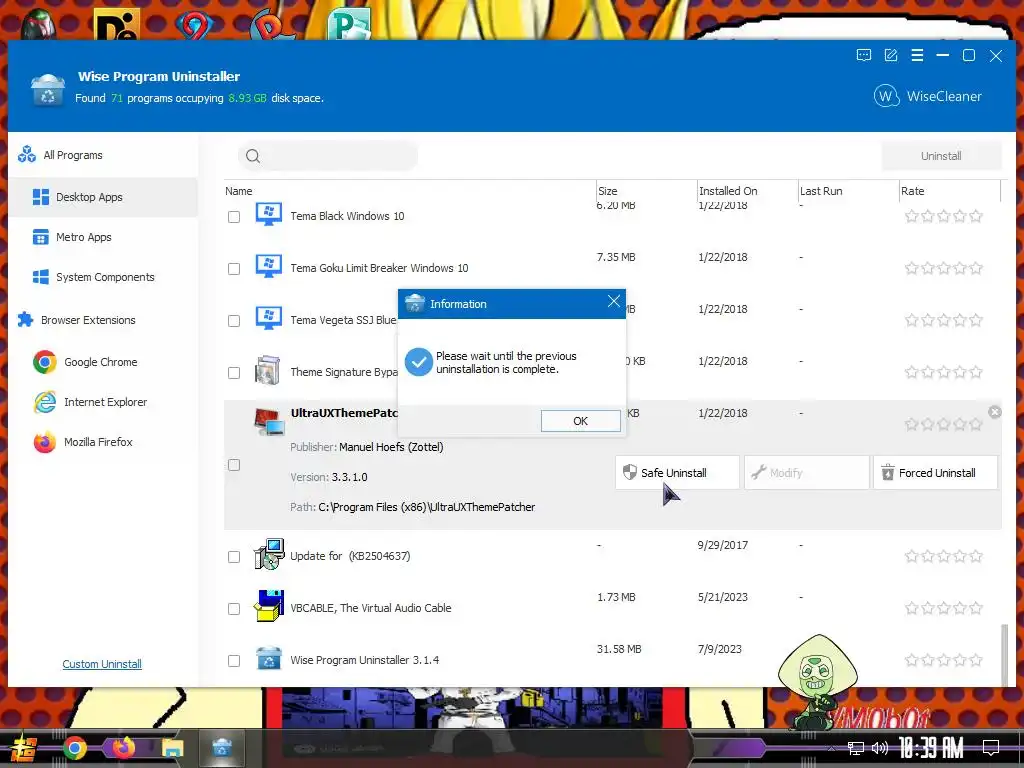The width and height of the screenshot is (1024, 768).
Task: Select Google Chrome browser extensions
Action: click(103, 362)
